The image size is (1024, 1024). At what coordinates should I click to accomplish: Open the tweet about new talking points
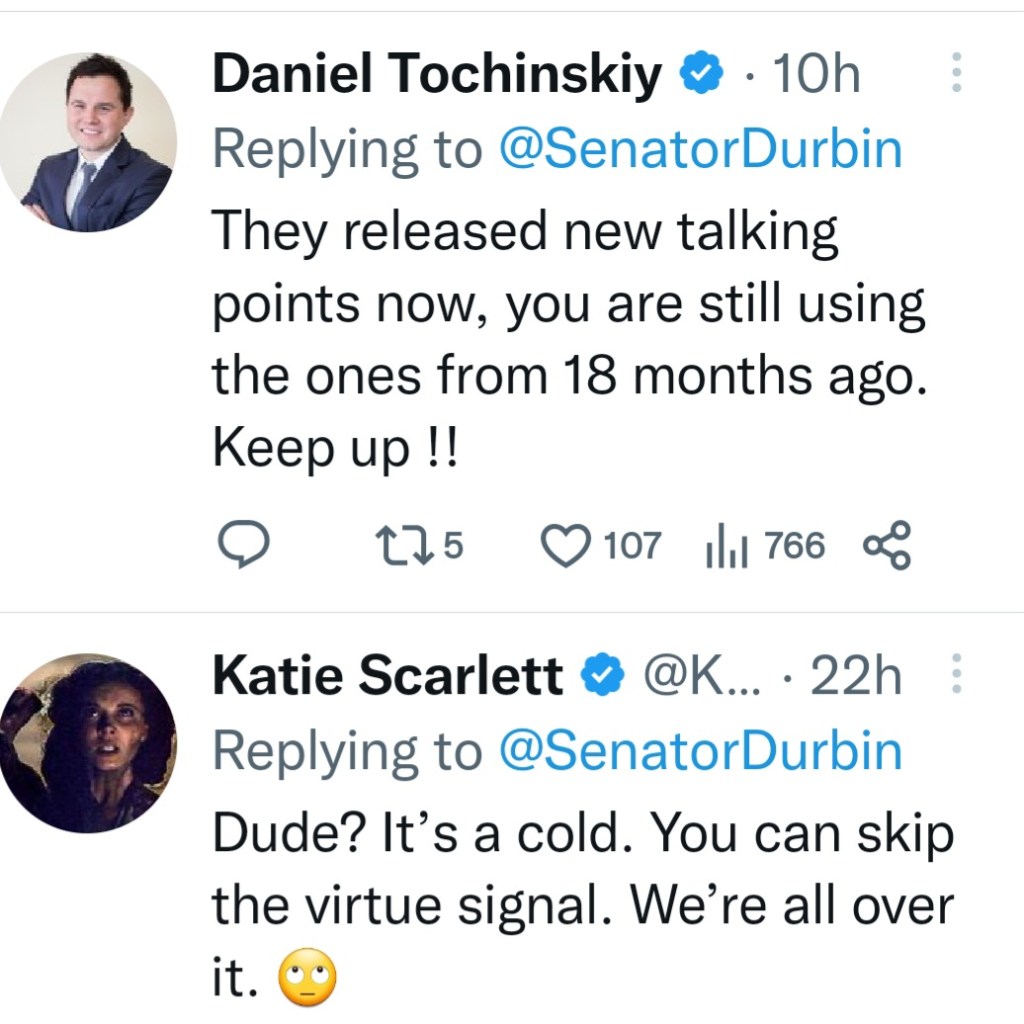tap(560, 340)
